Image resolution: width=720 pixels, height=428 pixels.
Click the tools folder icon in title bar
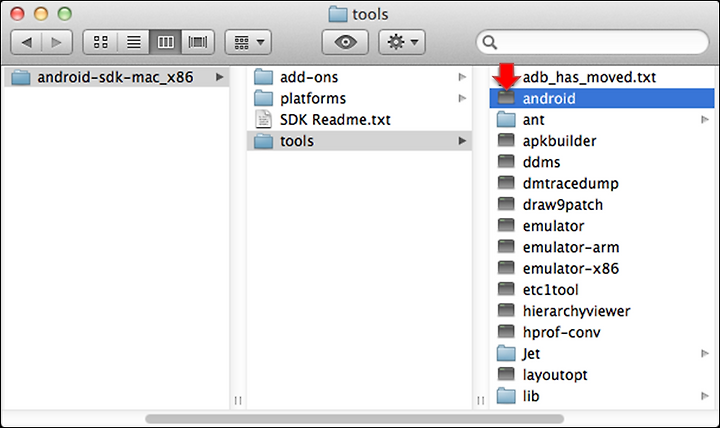point(338,14)
